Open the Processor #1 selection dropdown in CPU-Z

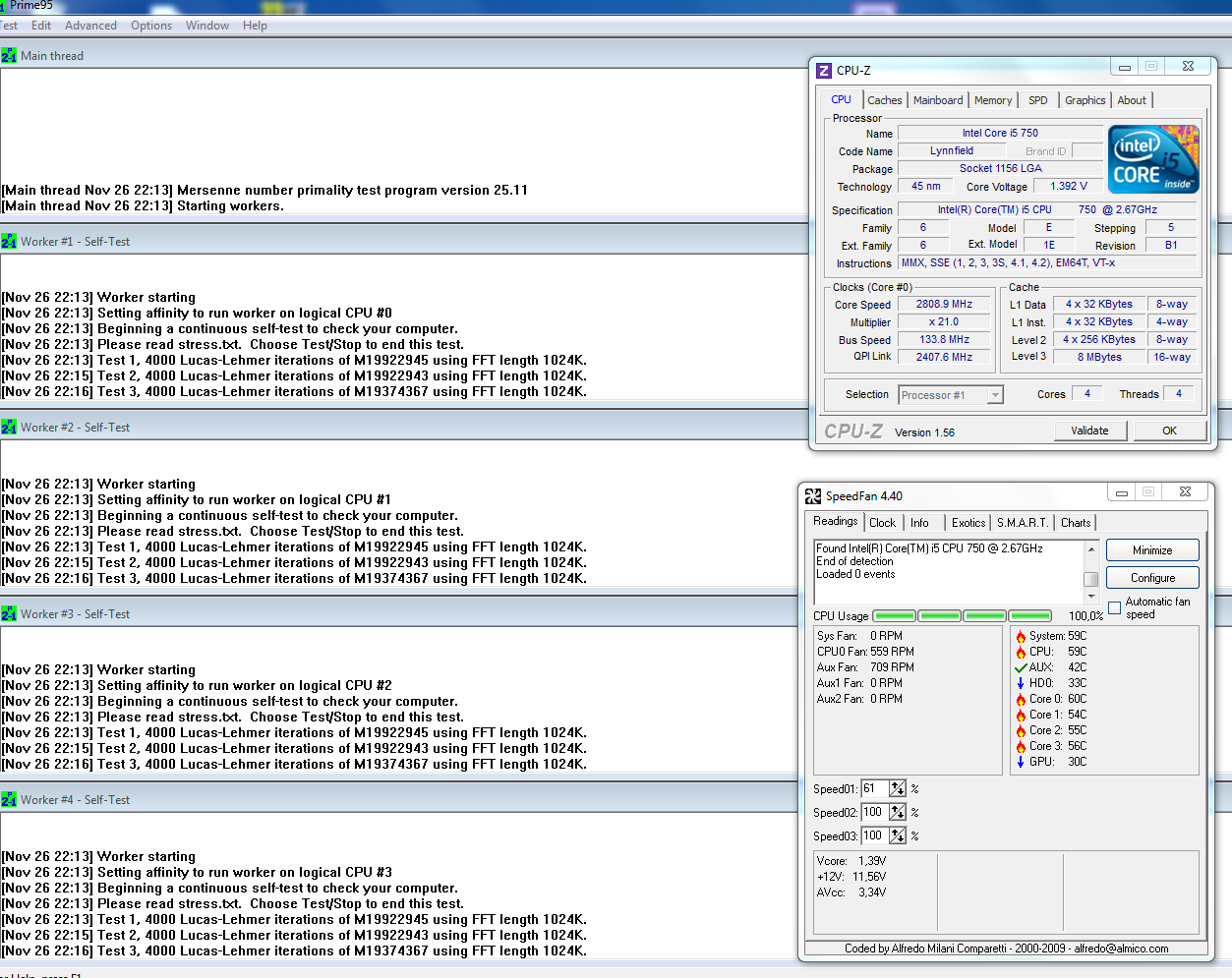[x=995, y=395]
